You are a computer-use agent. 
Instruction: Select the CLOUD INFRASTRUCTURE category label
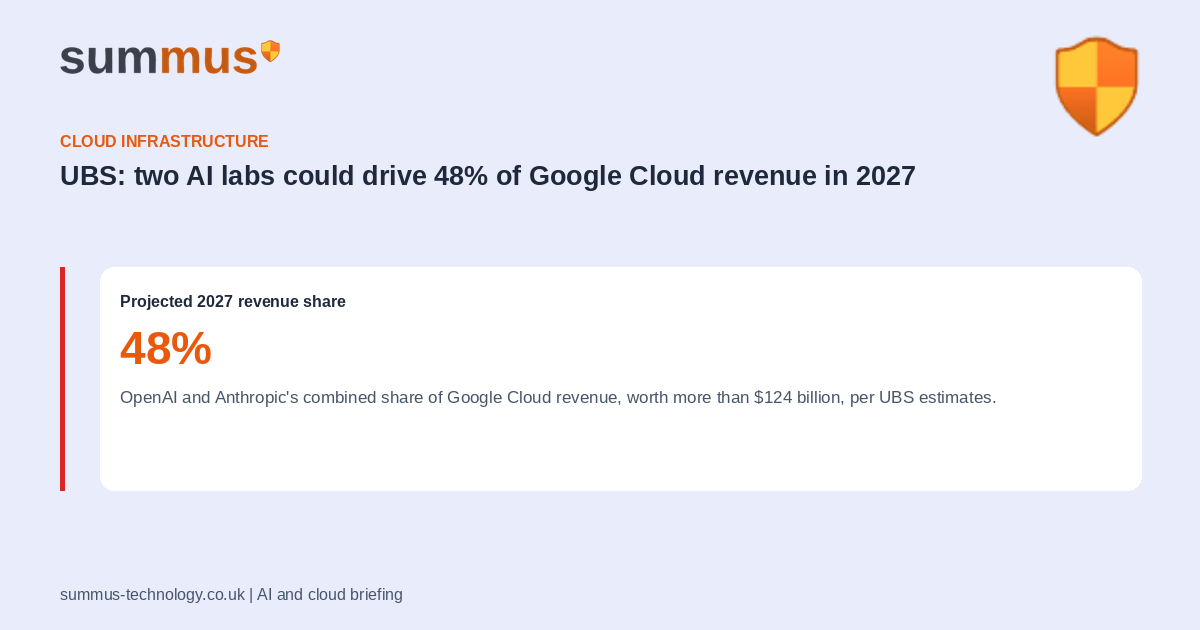click(164, 141)
